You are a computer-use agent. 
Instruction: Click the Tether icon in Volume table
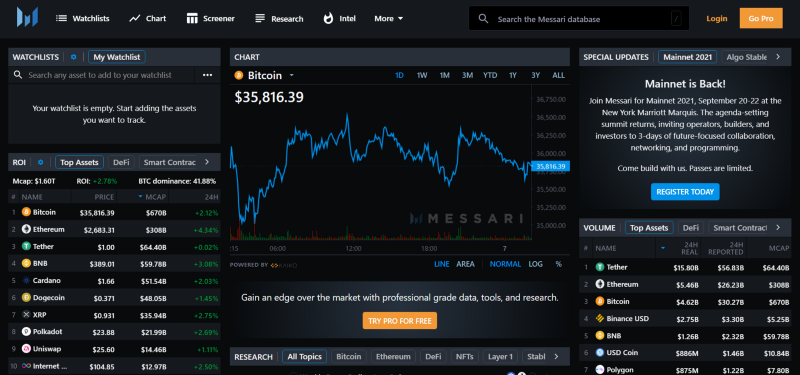pyautogui.click(x=599, y=267)
